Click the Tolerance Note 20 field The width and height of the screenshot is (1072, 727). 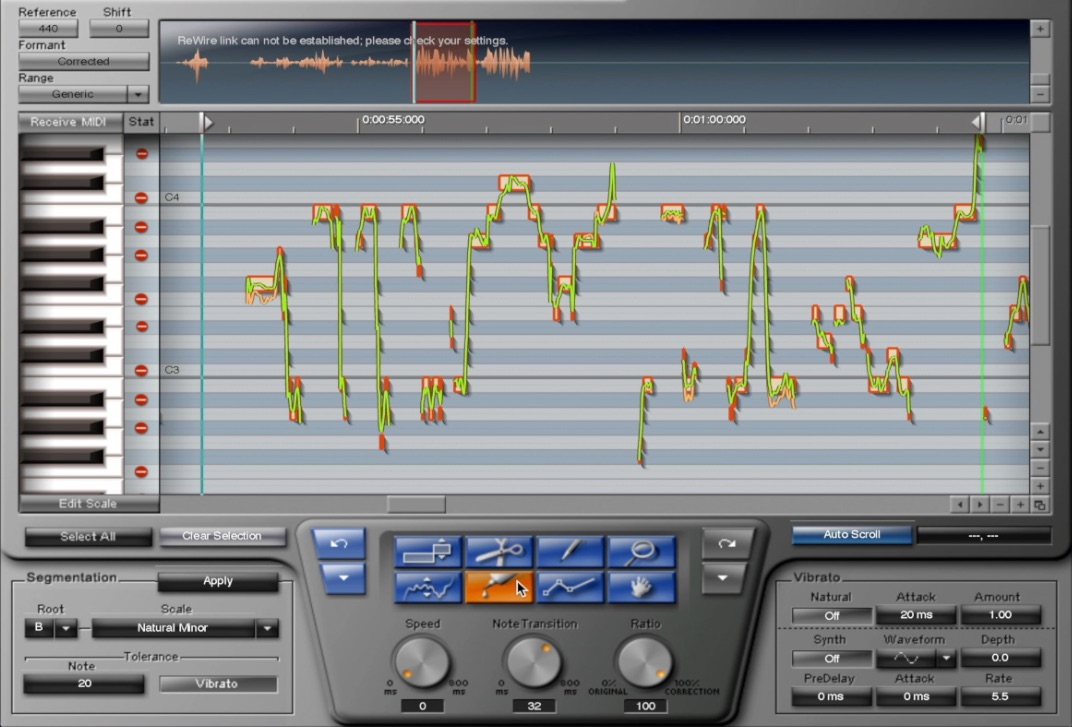(x=84, y=683)
